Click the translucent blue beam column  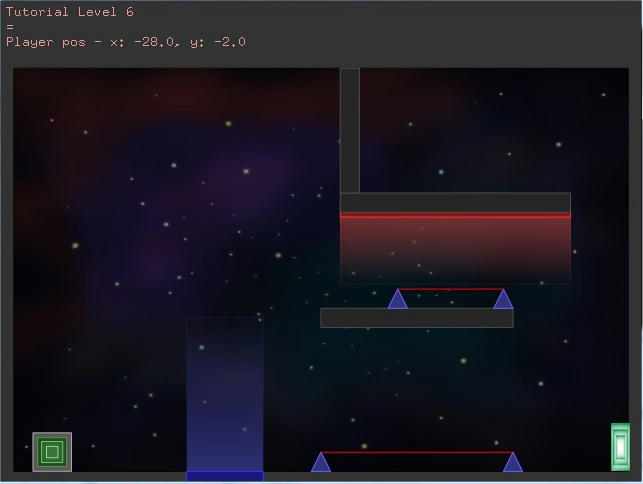coord(225,394)
